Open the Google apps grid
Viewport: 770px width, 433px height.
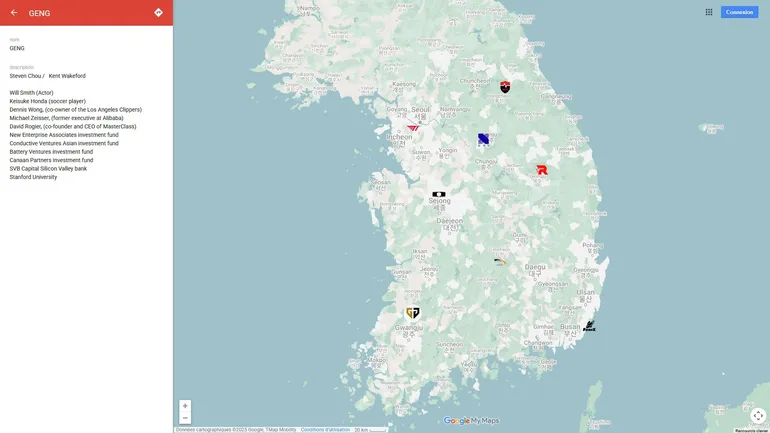click(709, 12)
